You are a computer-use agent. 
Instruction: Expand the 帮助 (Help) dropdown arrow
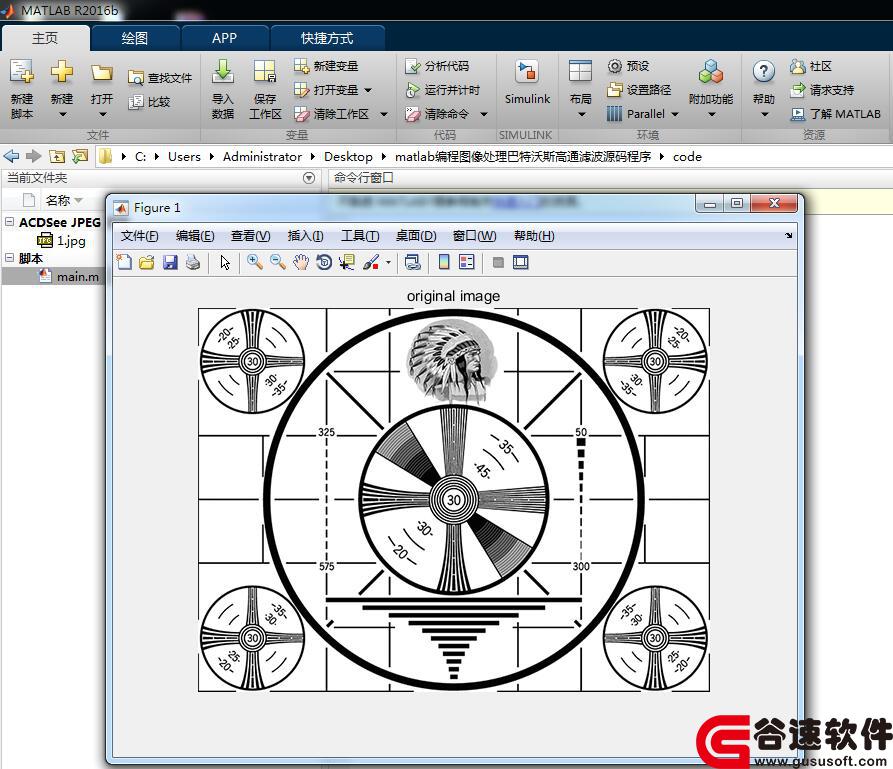coord(765,114)
